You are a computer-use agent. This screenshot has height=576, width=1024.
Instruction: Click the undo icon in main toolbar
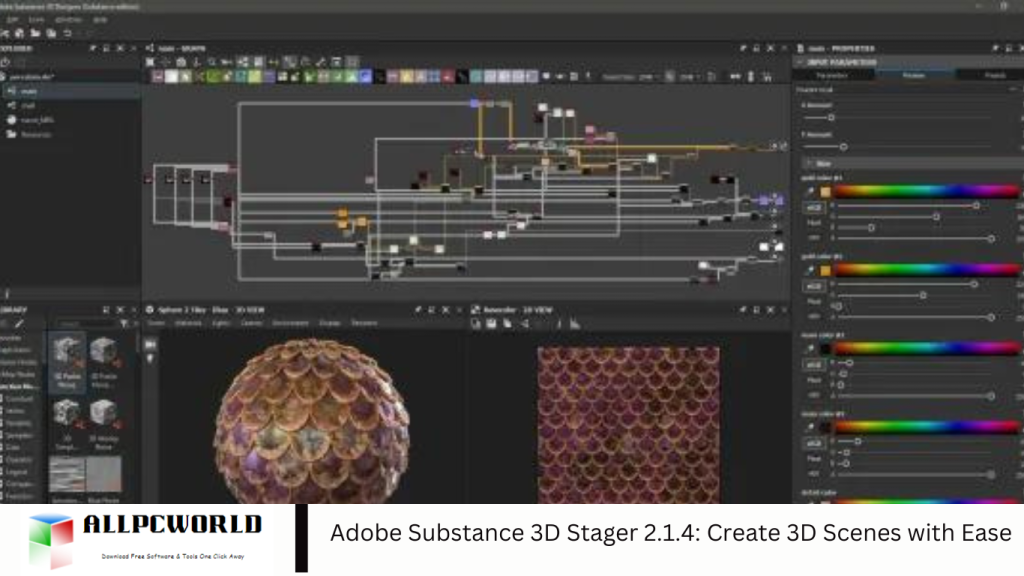pyautogui.click(x=67, y=33)
